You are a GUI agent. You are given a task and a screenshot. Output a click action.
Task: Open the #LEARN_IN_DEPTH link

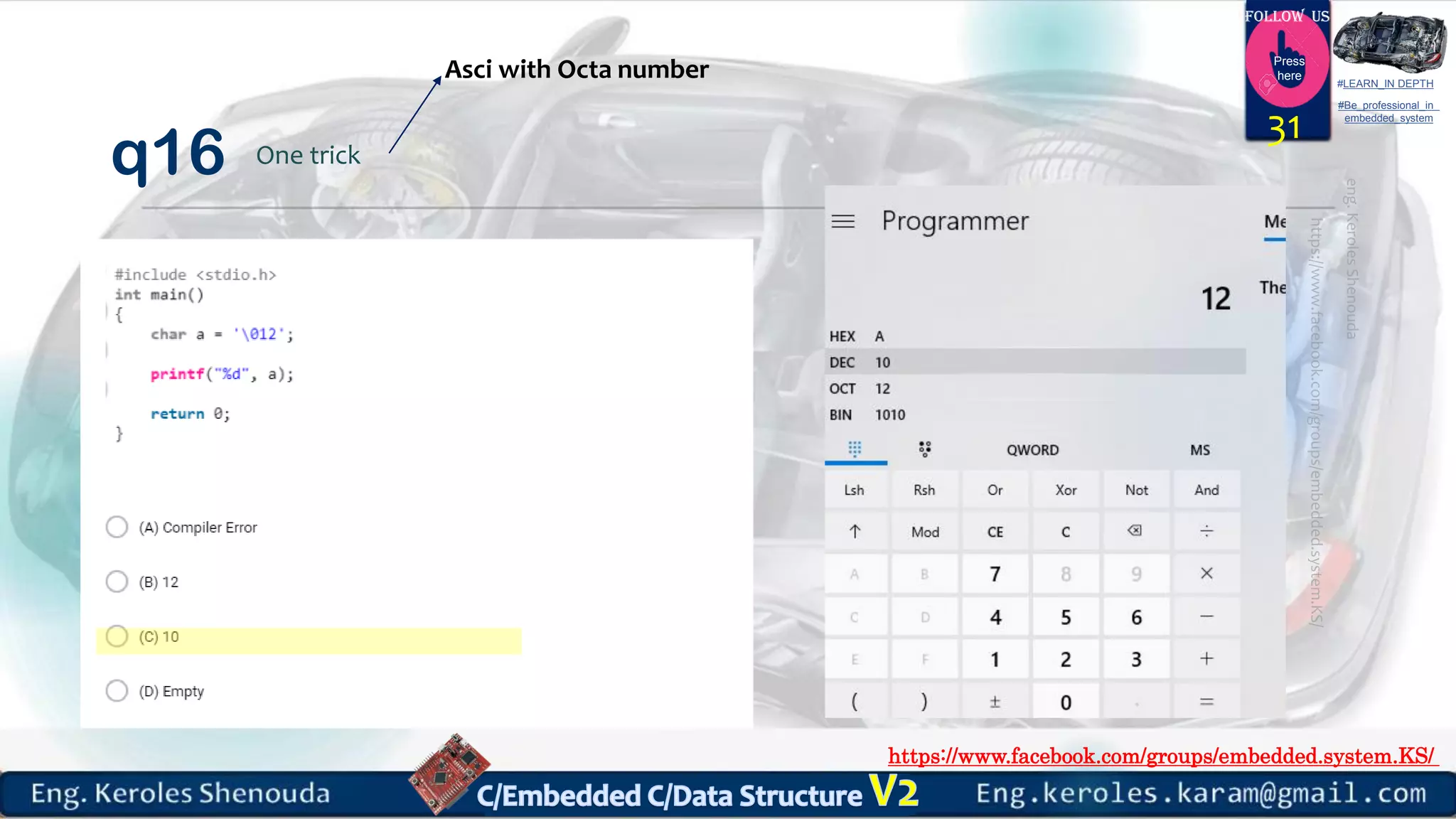[x=1385, y=84]
